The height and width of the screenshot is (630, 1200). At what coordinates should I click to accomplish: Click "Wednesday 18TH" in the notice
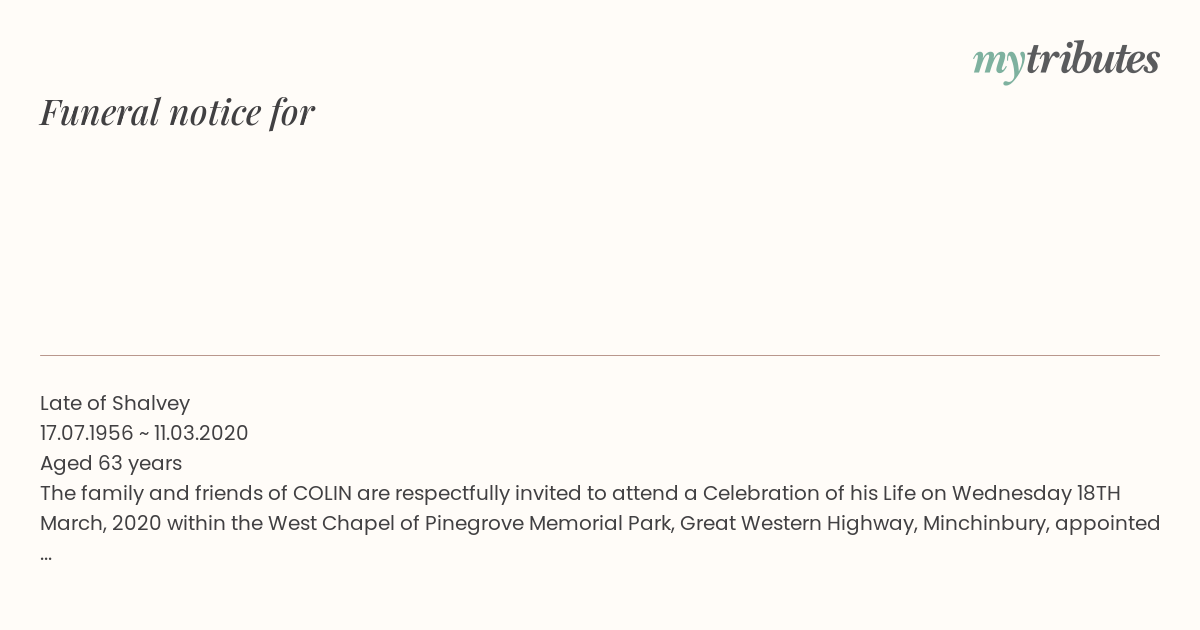click(1036, 493)
